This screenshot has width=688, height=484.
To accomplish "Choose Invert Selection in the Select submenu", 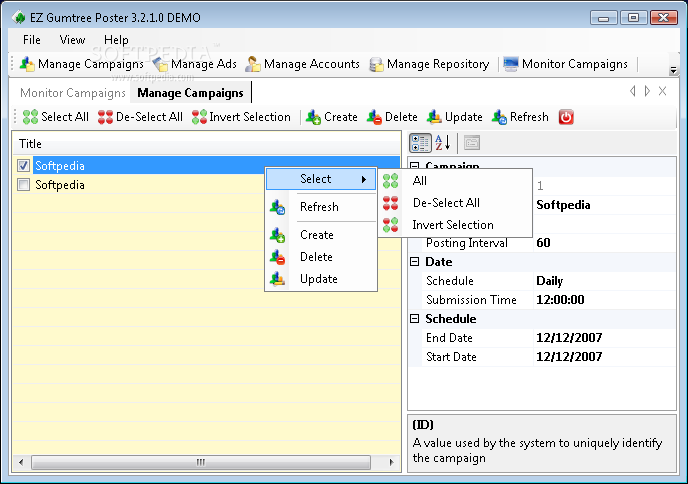I will click(455, 225).
